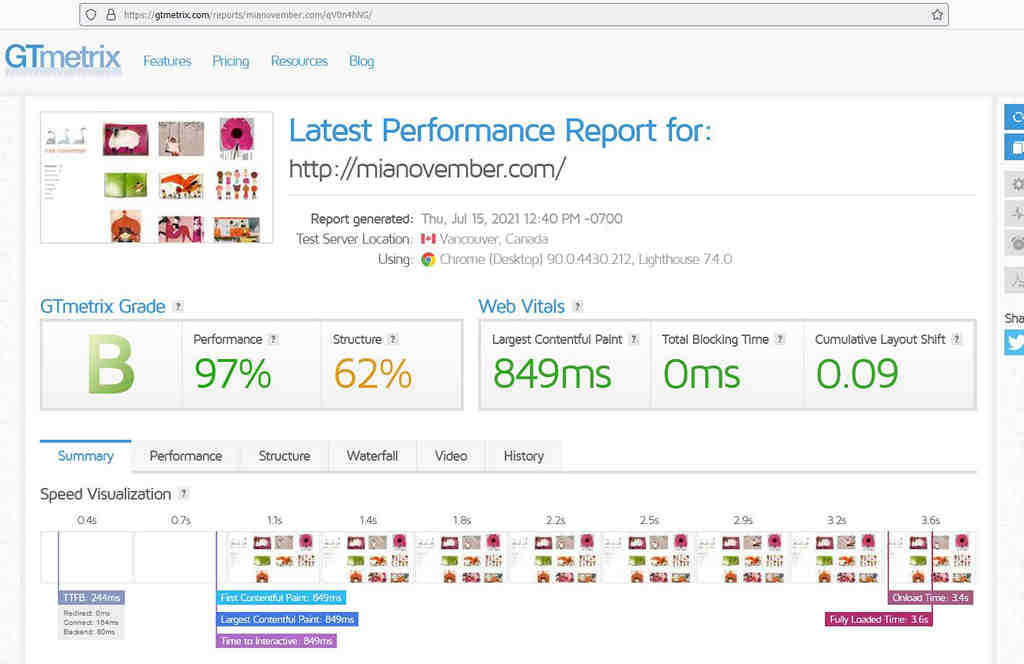Click the browser URL address field
1024x664 pixels.
click(x=513, y=14)
